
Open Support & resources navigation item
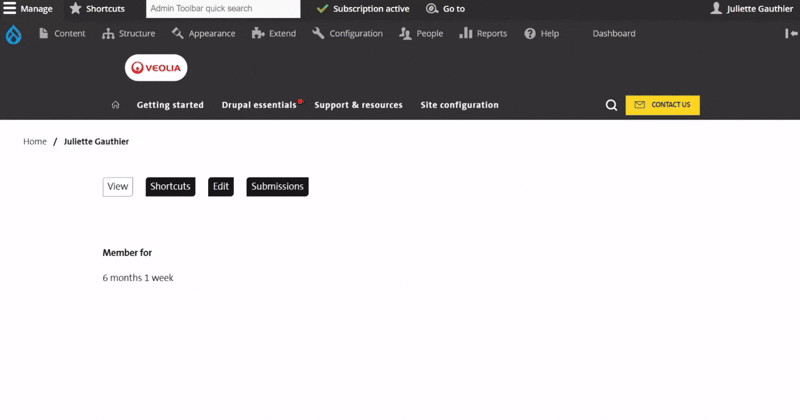[358, 105]
